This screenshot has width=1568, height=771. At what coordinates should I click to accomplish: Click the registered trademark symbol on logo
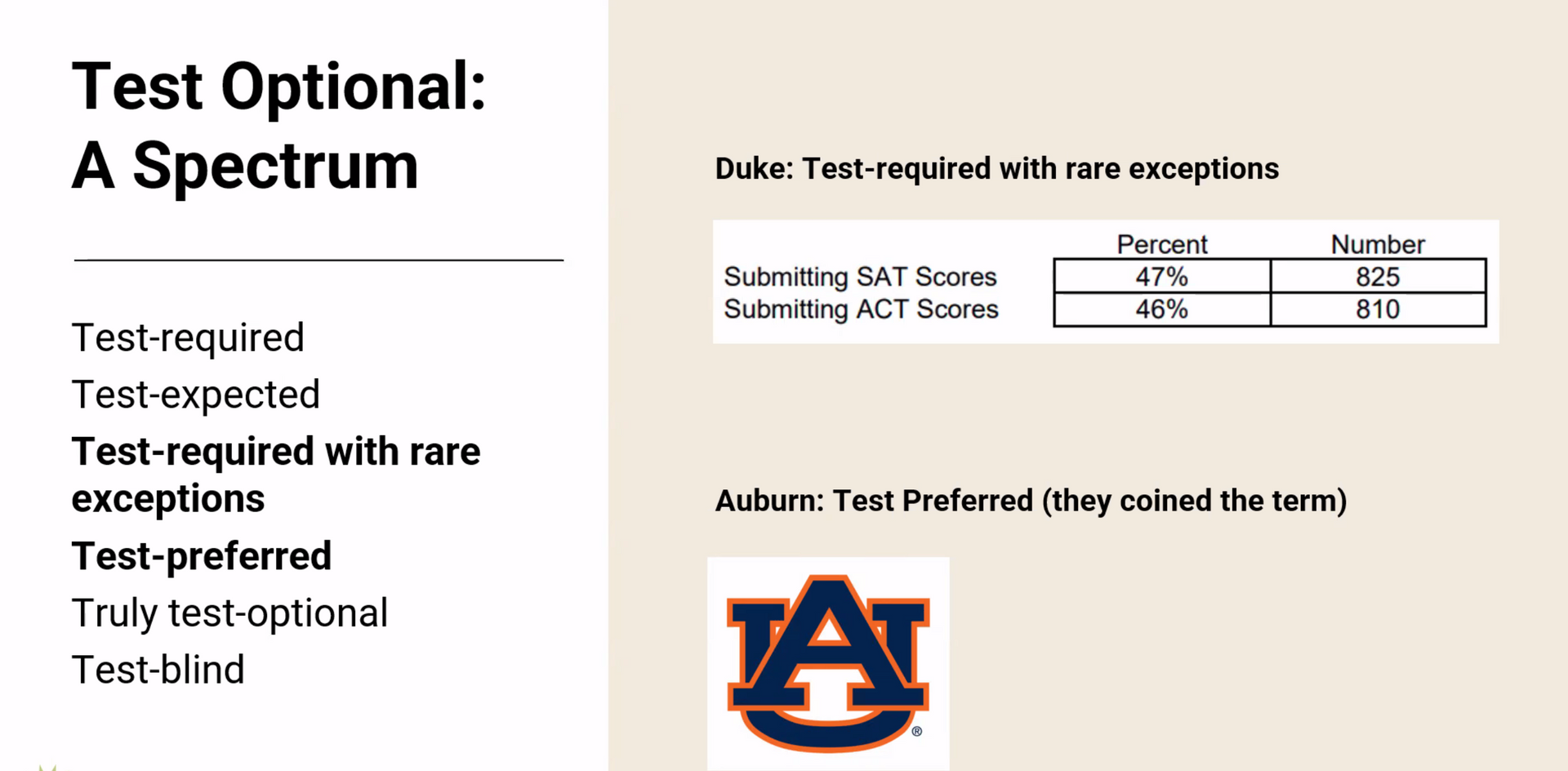917,731
